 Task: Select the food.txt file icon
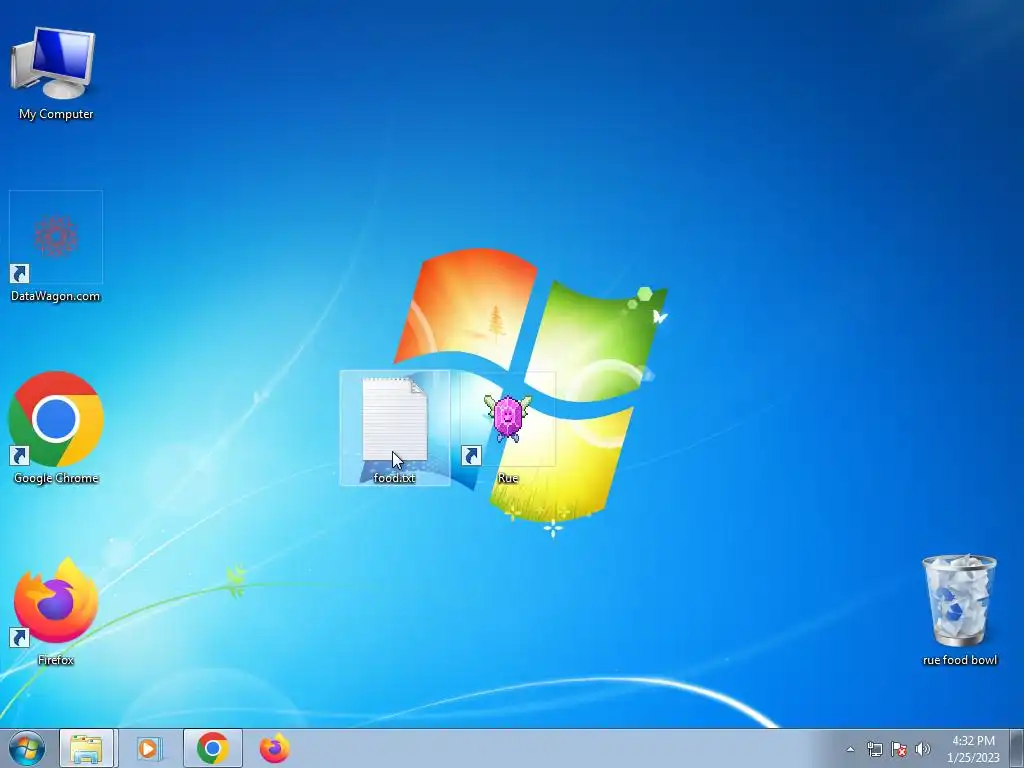394,419
